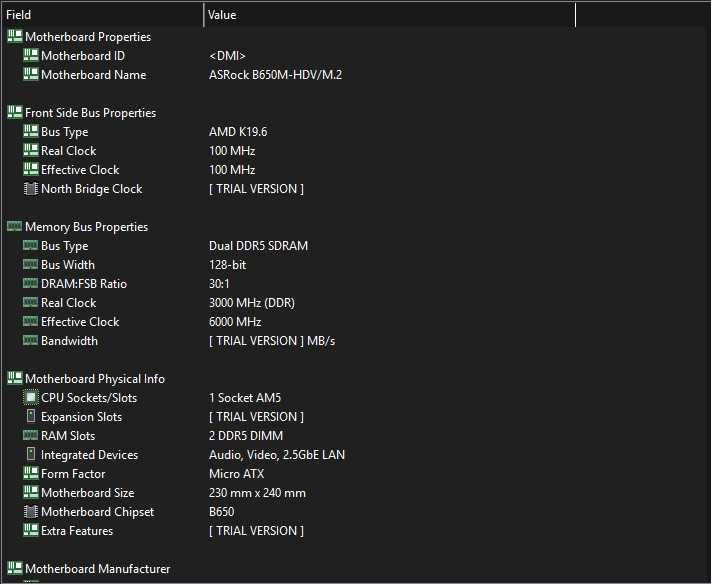Select the 3000 MHz (DDR) value

point(252,303)
